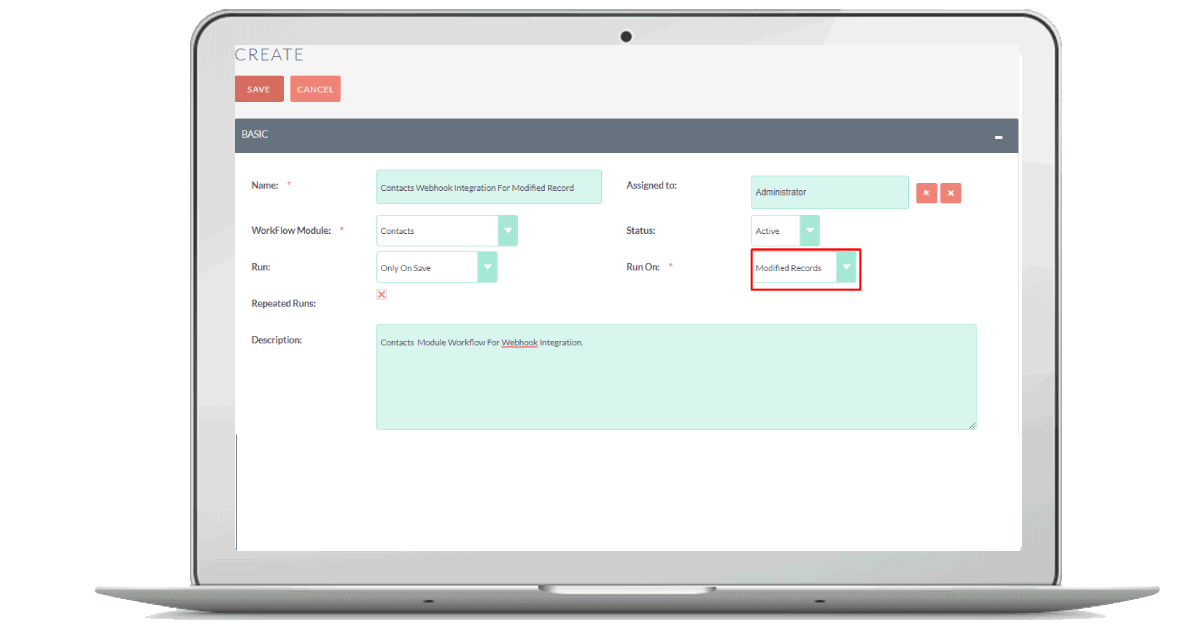
Task: Click the Assigned to label
Action: coord(651,186)
